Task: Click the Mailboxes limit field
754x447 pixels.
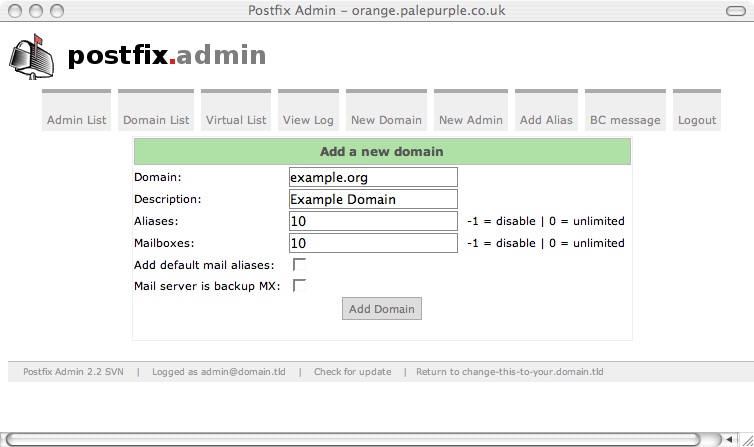Action: pyautogui.click(x=373, y=243)
